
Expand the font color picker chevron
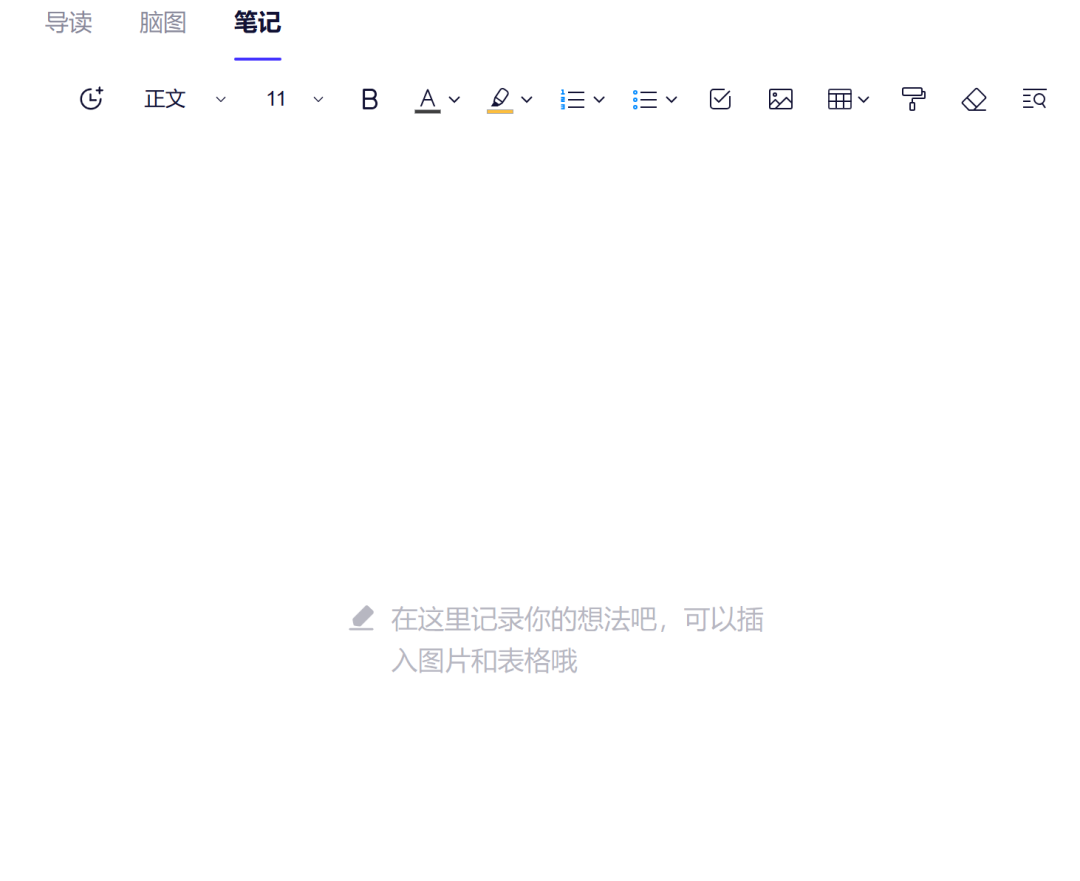tap(455, 99)
